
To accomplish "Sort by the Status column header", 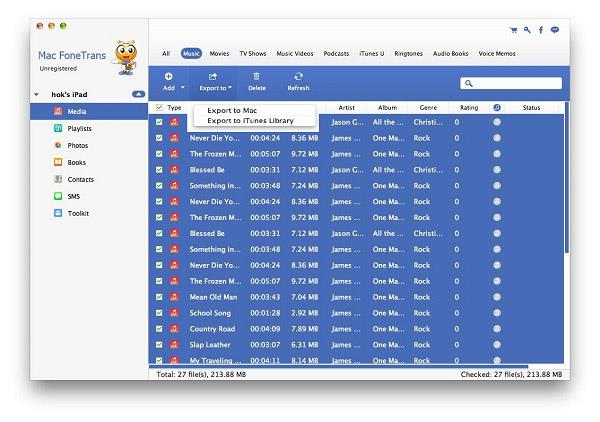I will (531, 108).
